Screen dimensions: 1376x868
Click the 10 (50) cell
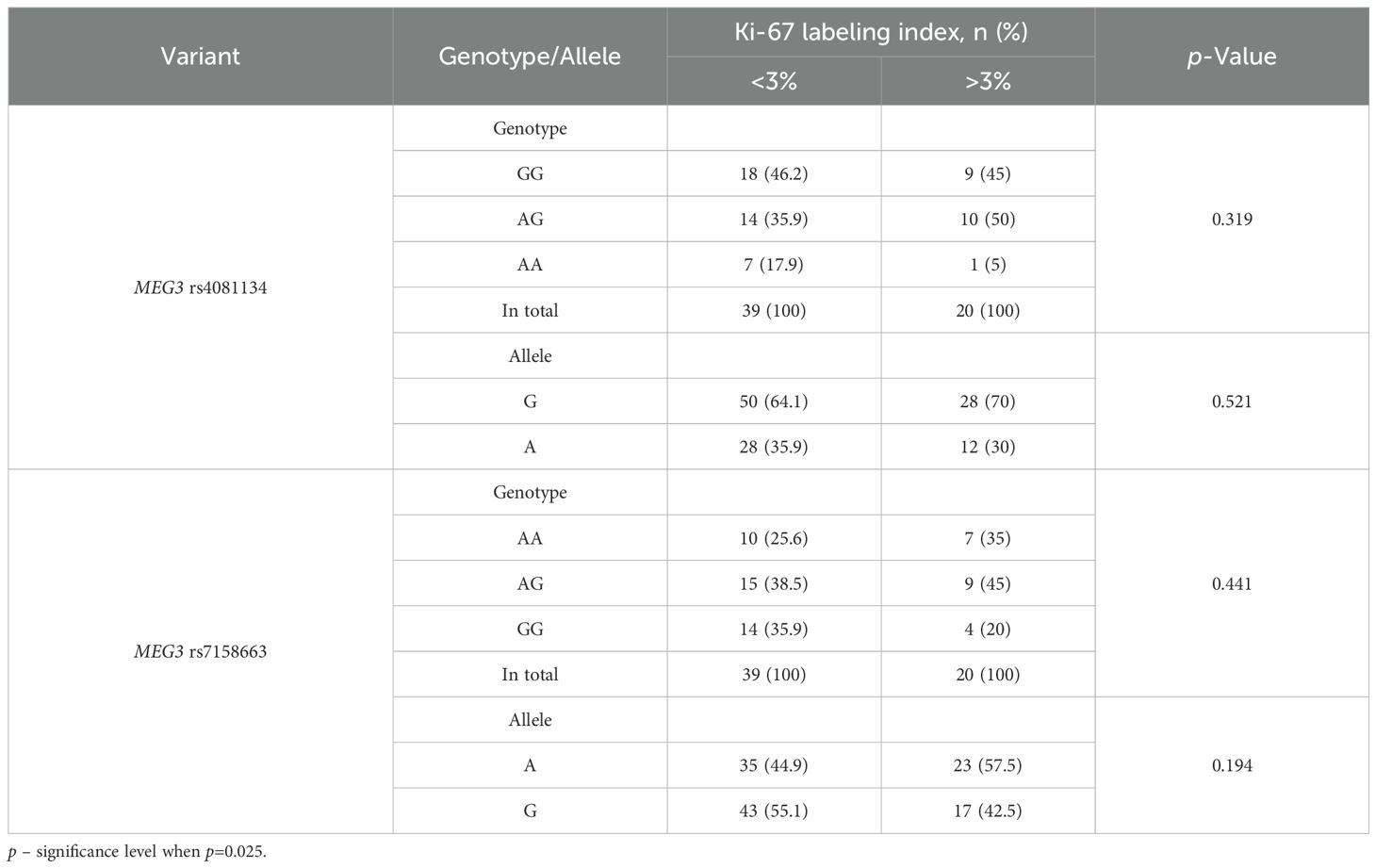click(x=988, y=219)
